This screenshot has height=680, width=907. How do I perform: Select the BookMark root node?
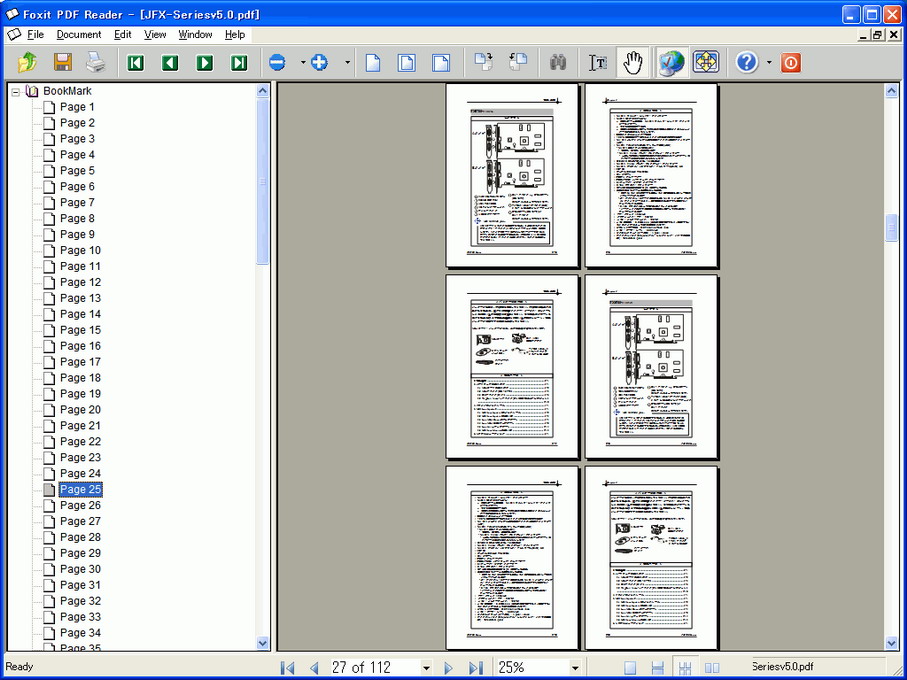tap(67, 91)
